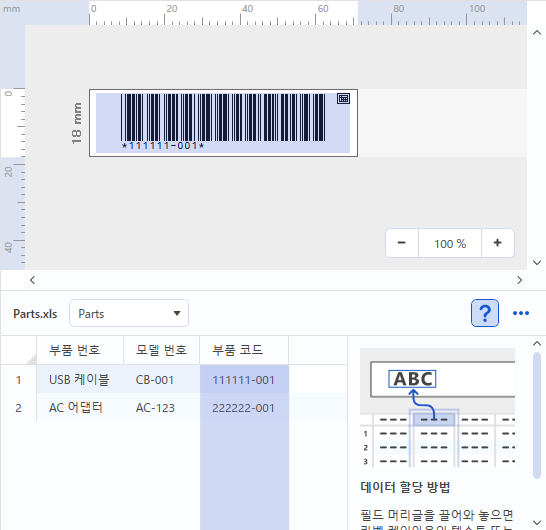The image size is (546, 530).
Task: Click the select-all corner of the table
Action: [18, 350]
